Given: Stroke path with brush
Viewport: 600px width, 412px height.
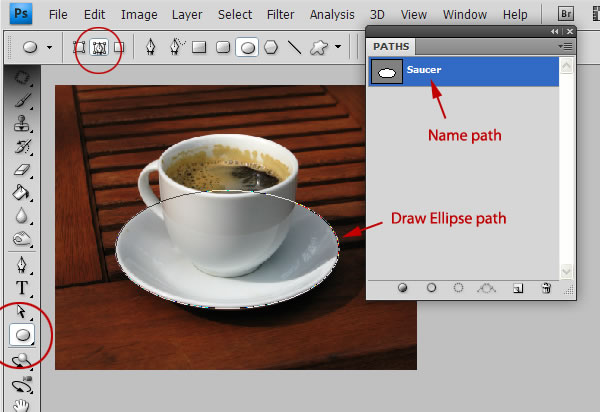Looking at the screenshot, I should pos(431,288).
